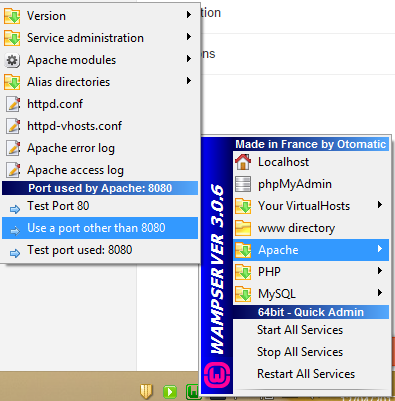Click the yellow shield tray icon in taskbar
The width and height of the screenshot is (395, 401).
146,391
